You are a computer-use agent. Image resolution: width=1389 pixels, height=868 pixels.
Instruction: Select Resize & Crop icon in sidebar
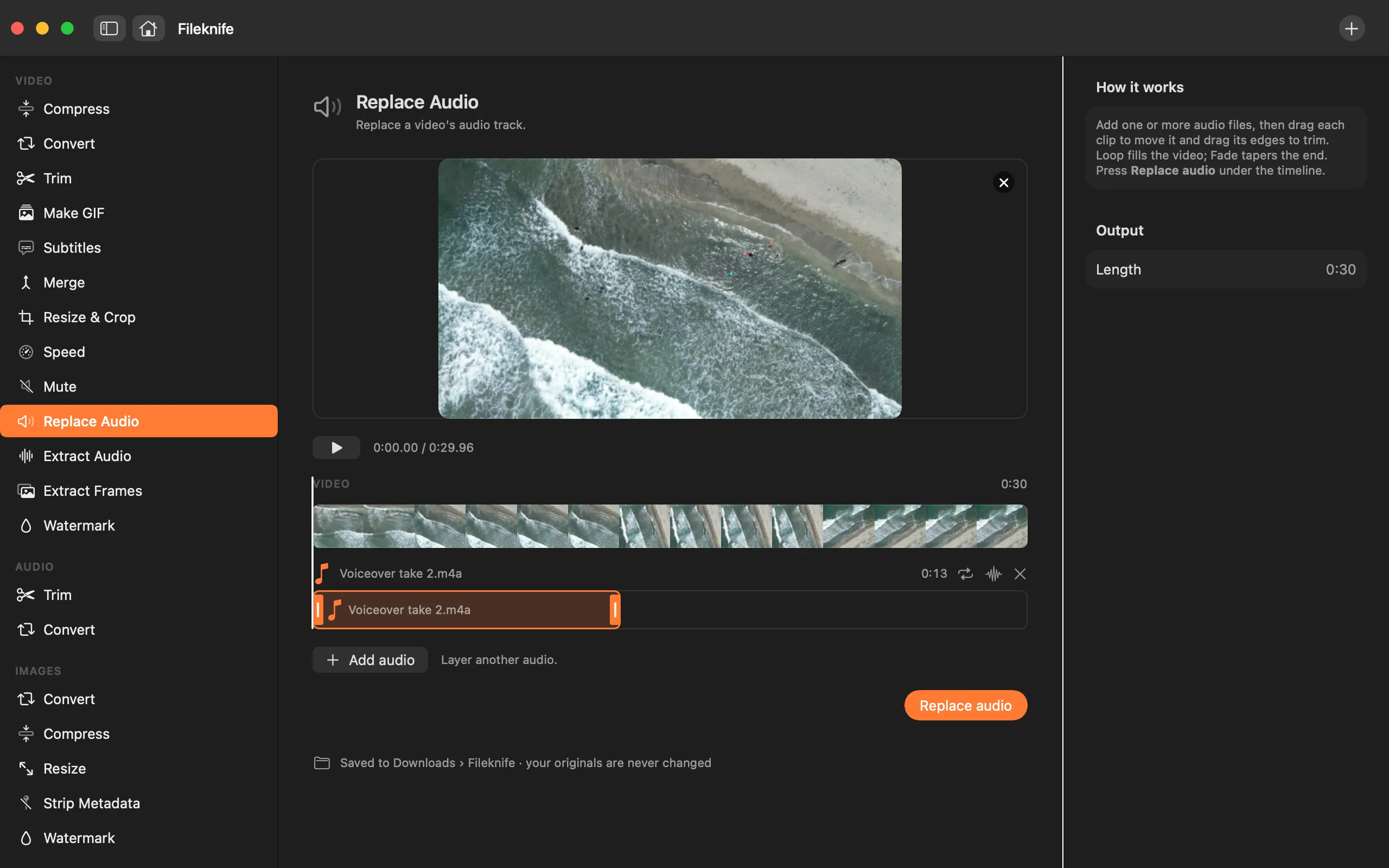click(x=26, y=317)
